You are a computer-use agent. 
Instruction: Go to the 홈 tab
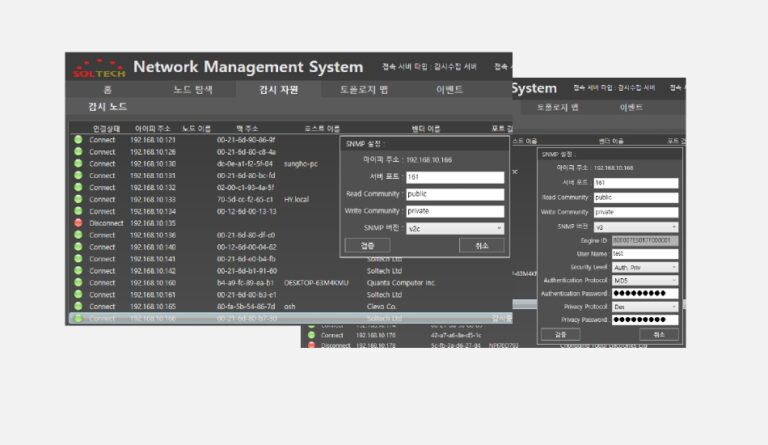107,90
